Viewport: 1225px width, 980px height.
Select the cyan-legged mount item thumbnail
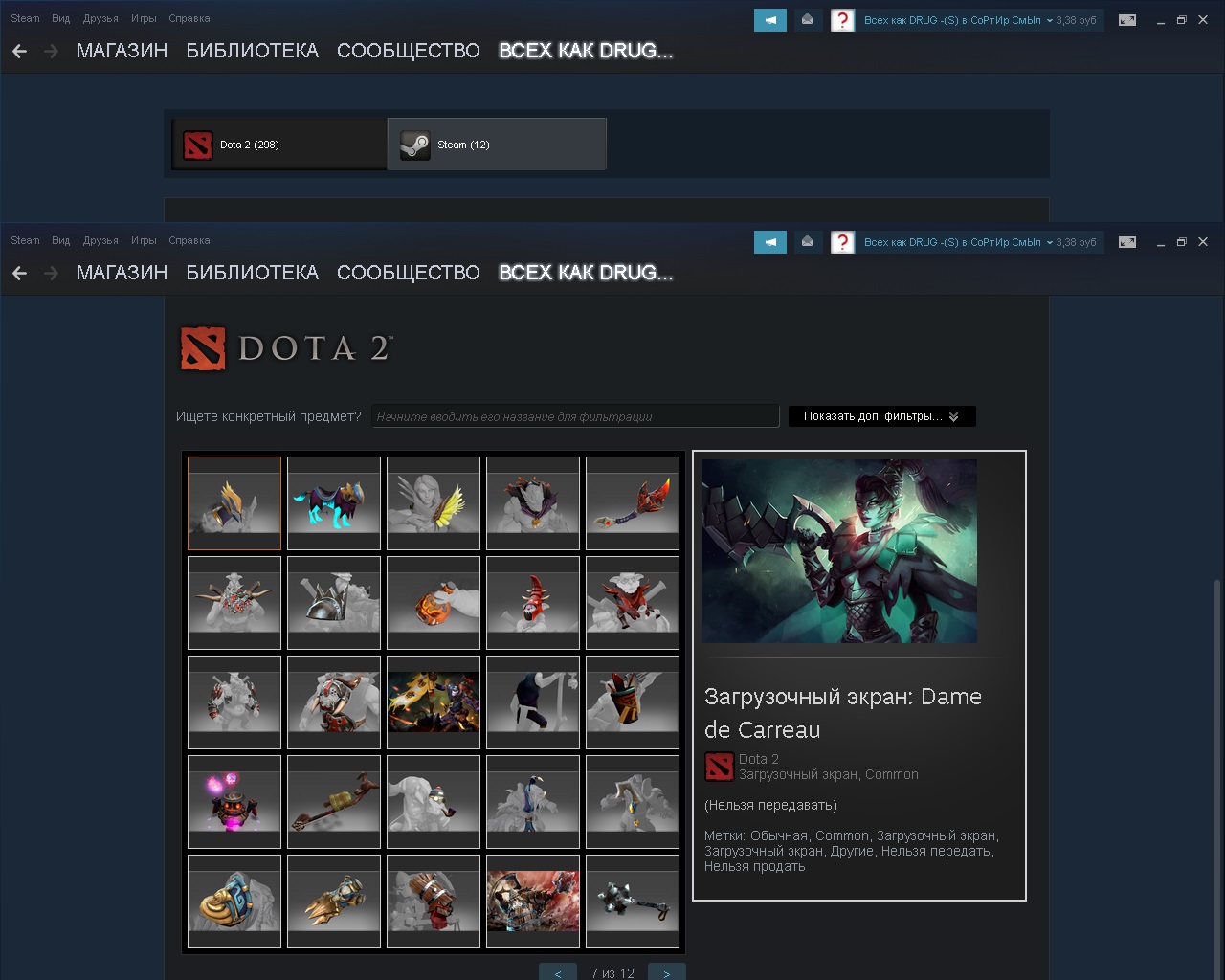coord(334,502)
